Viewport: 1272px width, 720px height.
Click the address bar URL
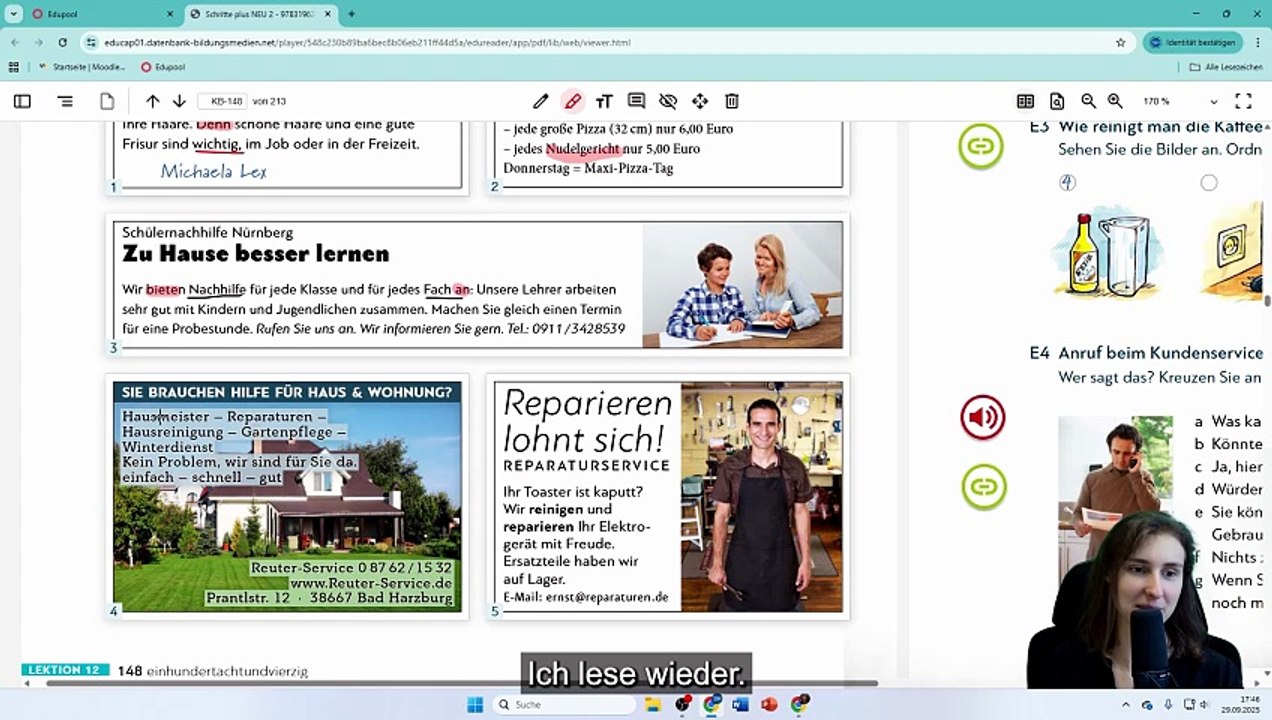(367, 43)
